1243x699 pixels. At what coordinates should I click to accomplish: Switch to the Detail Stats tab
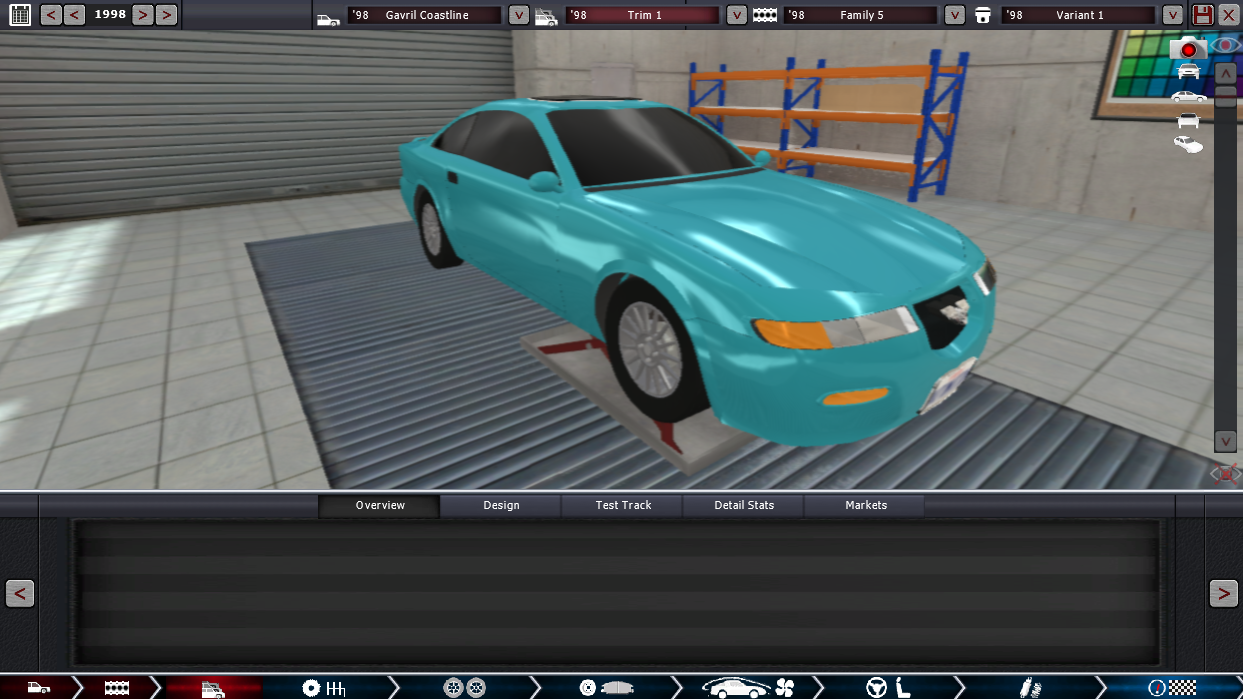[x=744, y=505]
